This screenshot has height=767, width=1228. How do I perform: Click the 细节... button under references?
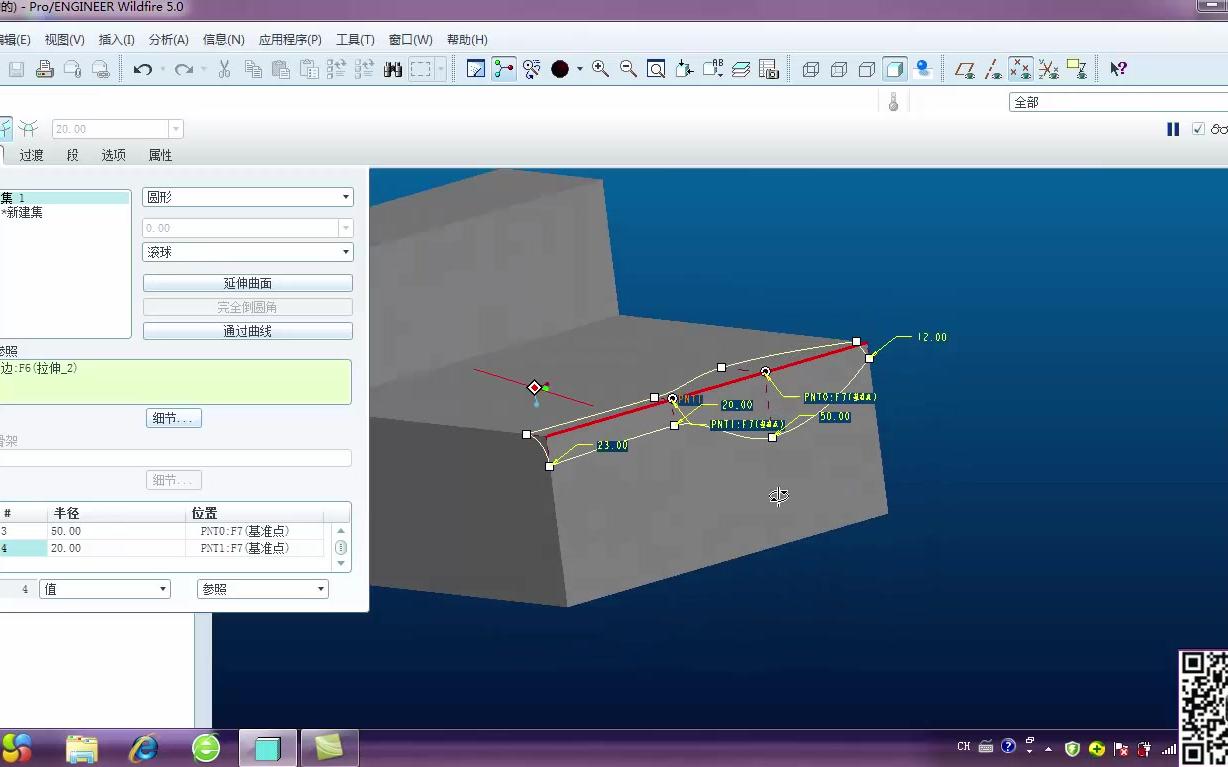click(174, 418)
